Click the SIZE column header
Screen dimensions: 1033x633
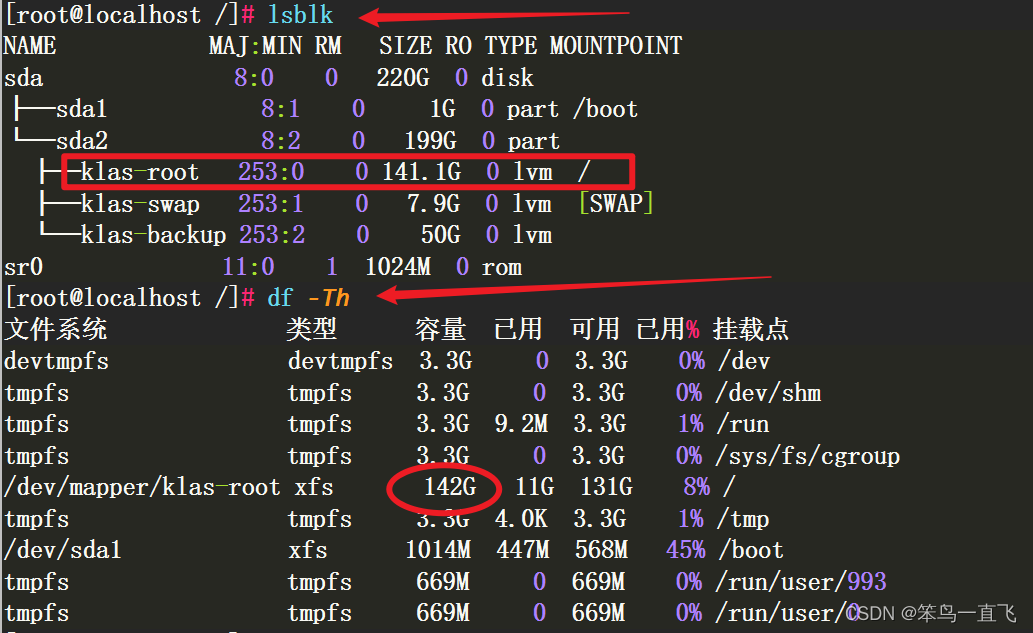point(405,46)
